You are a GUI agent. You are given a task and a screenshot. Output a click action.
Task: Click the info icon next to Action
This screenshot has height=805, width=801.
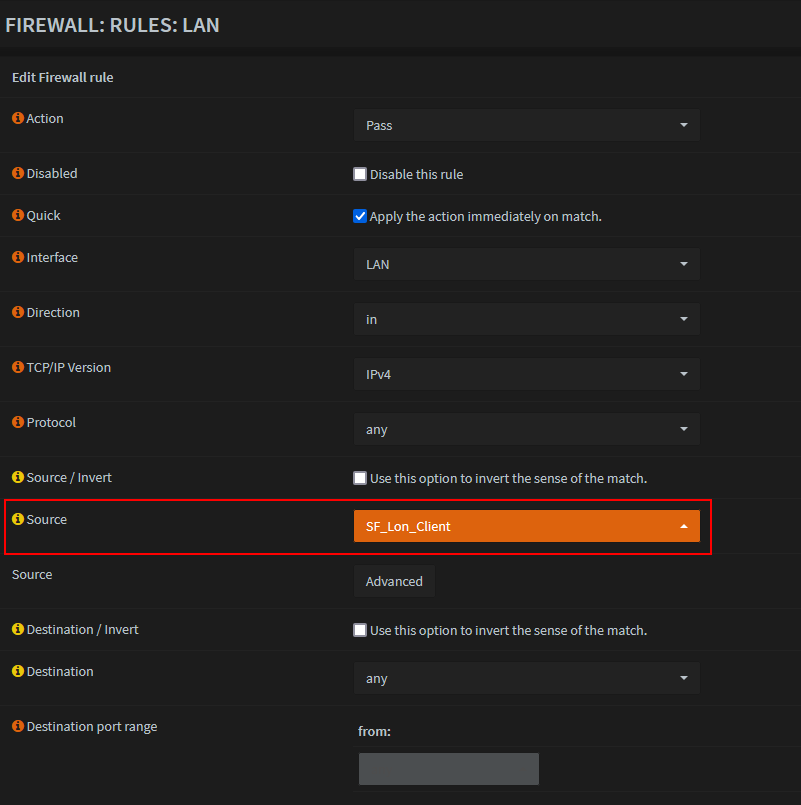click(x=17, y=119)
